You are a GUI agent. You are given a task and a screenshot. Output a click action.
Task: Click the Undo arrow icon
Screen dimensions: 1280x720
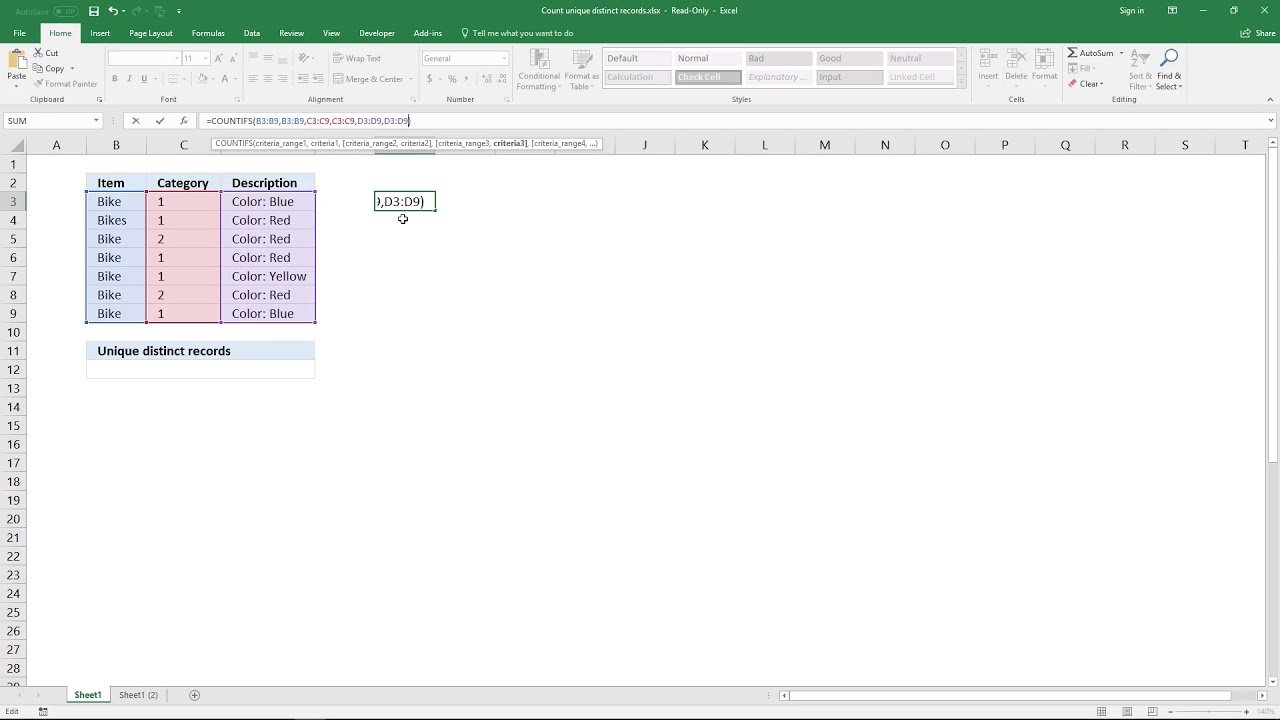click(x=113, y=11)
